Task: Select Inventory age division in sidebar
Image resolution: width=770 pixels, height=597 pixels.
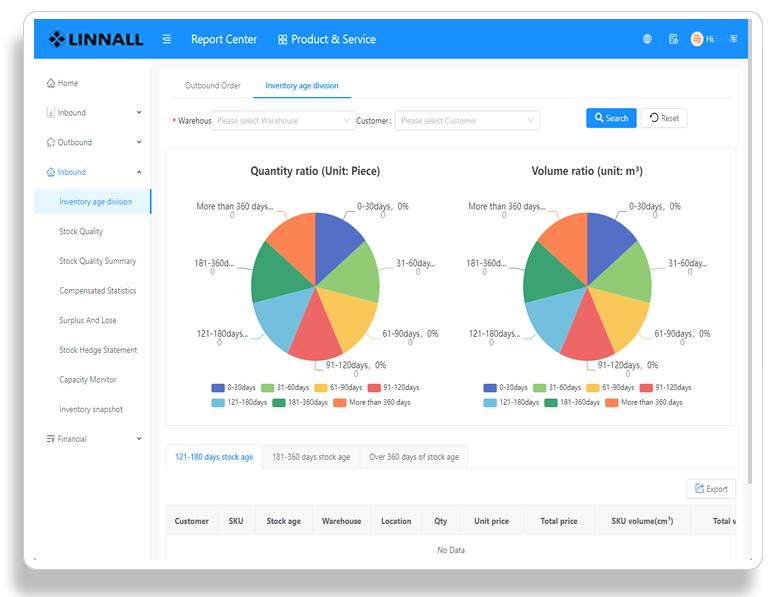Action: click(92, 201)
